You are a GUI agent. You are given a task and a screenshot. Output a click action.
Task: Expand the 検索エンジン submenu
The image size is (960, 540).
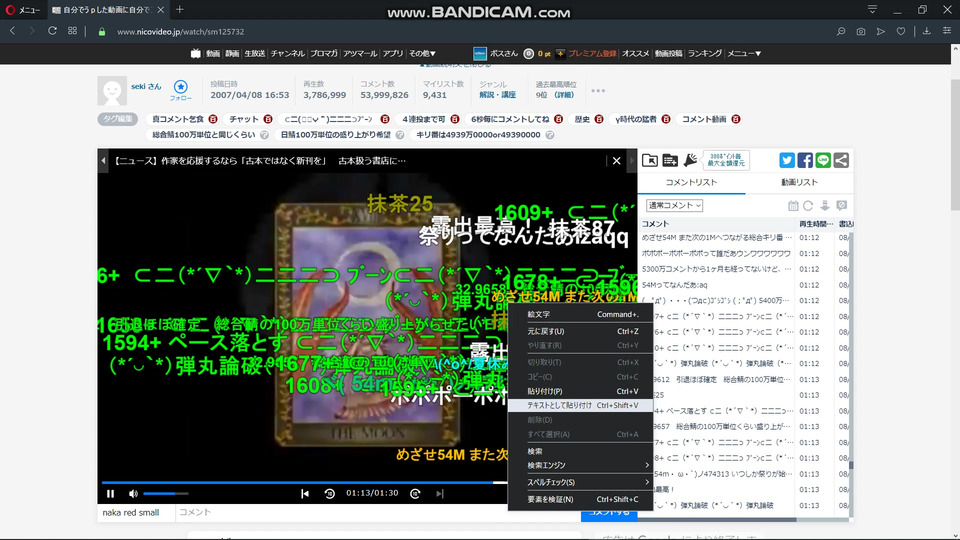pos(581,465)
